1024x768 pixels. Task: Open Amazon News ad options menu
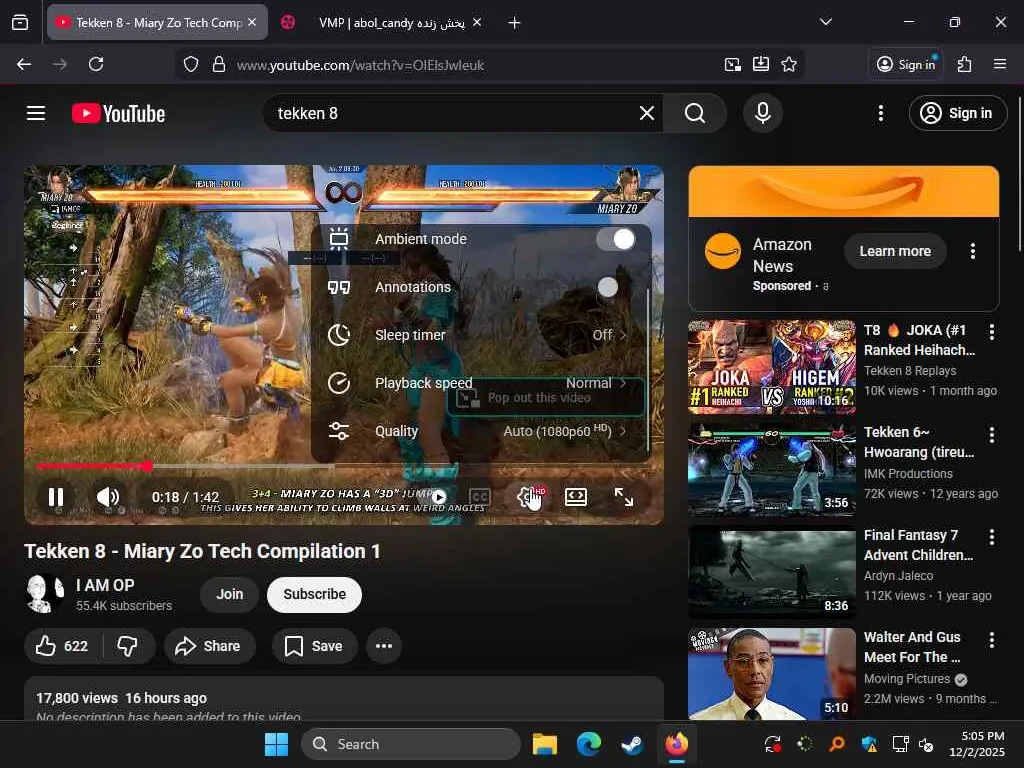tap(972, 251)
